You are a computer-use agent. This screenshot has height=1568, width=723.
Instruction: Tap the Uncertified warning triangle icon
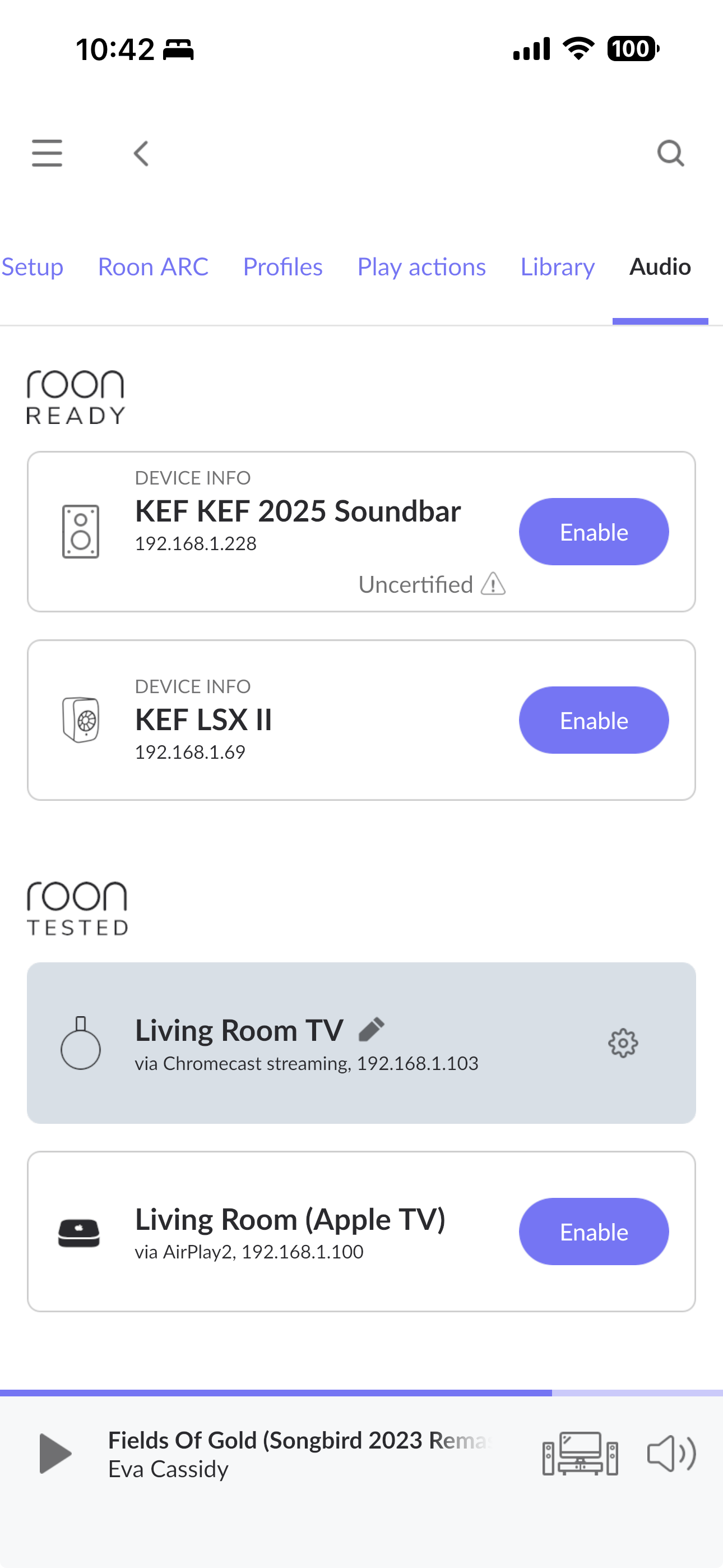click(x=493, y=584)
